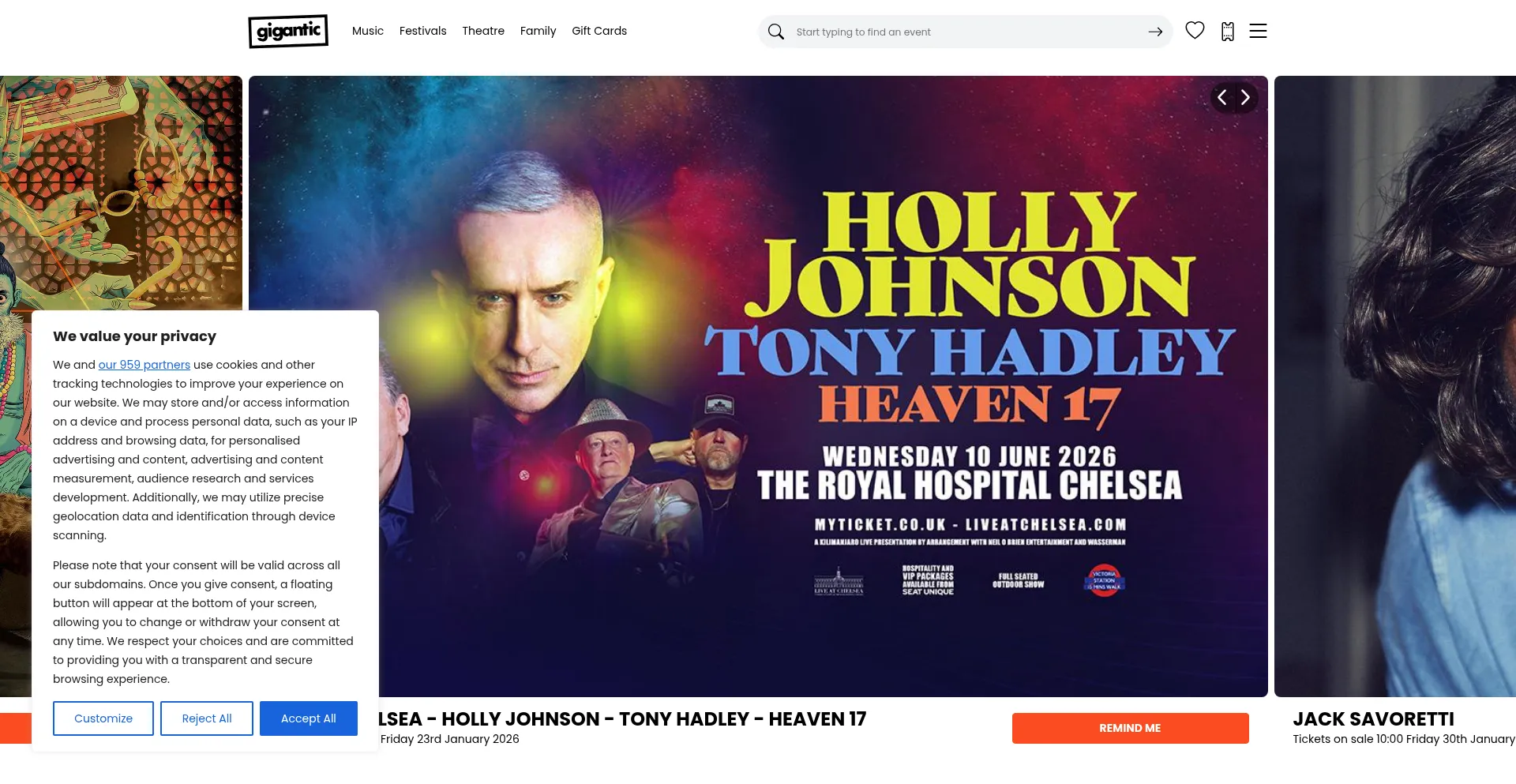The height and width of the screenshot is (784, 1516).
Task: Click the Remind Me button
Action: [1131, 728]
